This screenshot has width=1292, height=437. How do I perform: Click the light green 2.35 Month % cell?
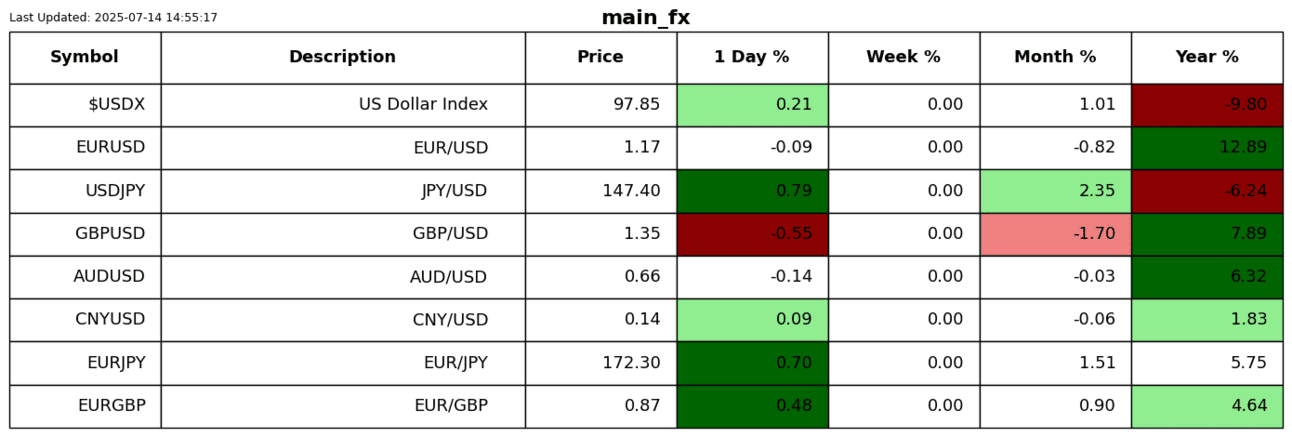point(1055,191)
